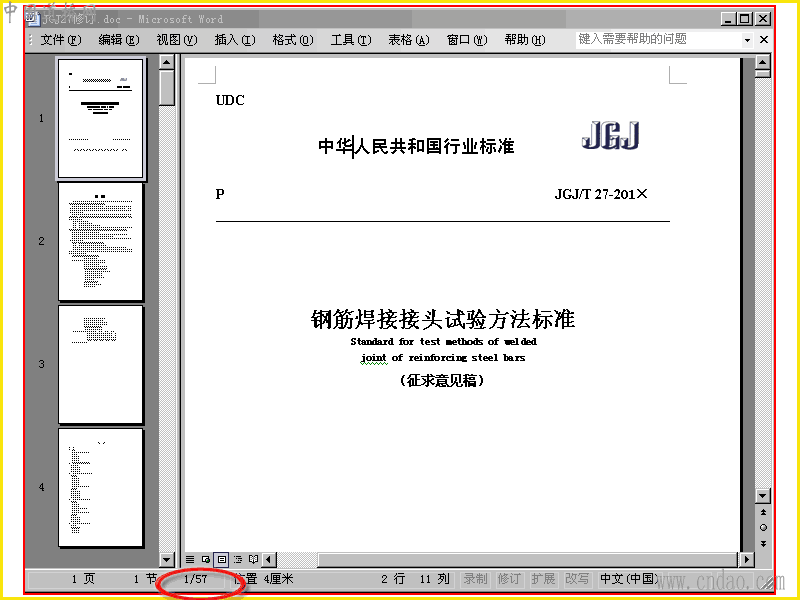Image resolution: width=800 pixels, height=600 pixels.
Task: Open Reading Layout view icon
Action: [x=253, y=559]
